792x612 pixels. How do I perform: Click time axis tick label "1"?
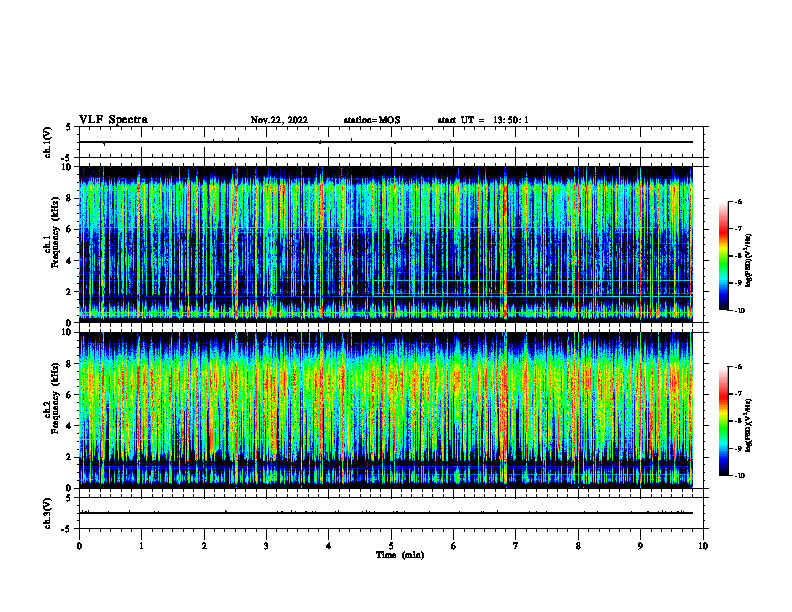pos(141,546)
